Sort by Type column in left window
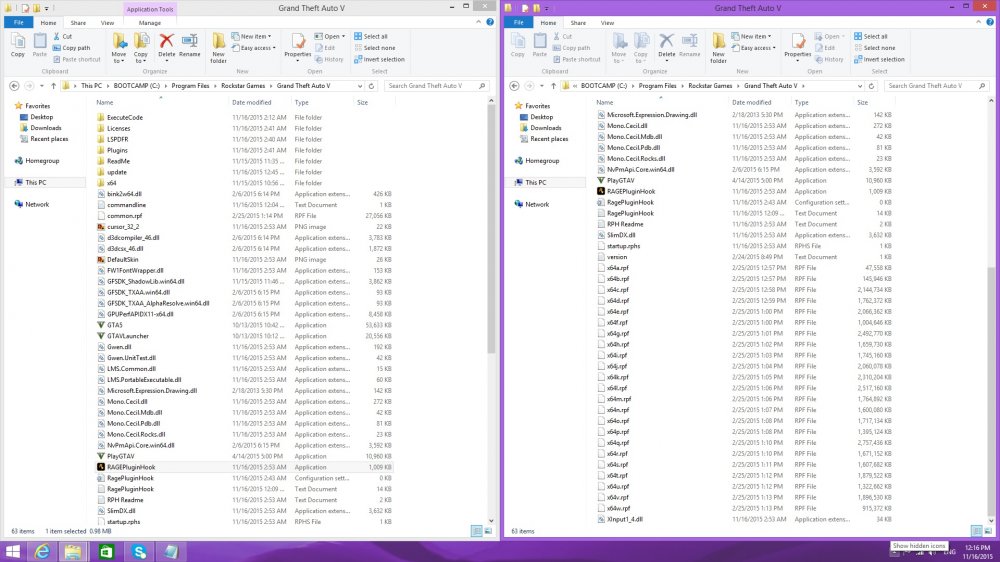 [302, 102]
